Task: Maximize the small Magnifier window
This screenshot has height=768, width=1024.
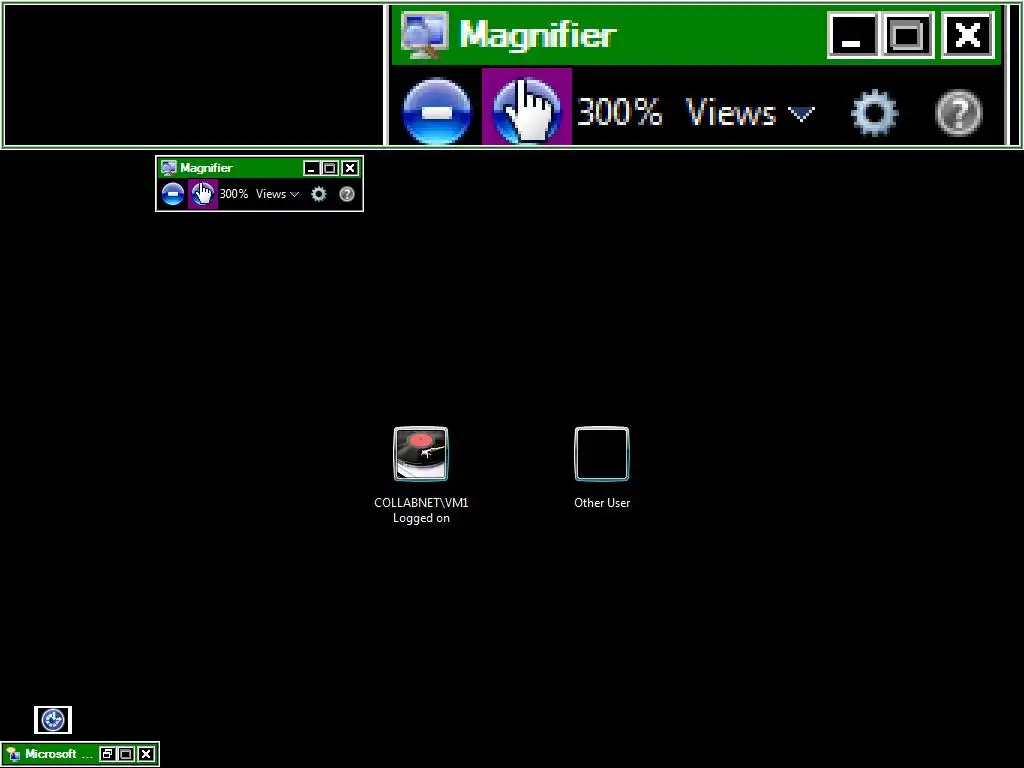Action: (x=330, y=168)
